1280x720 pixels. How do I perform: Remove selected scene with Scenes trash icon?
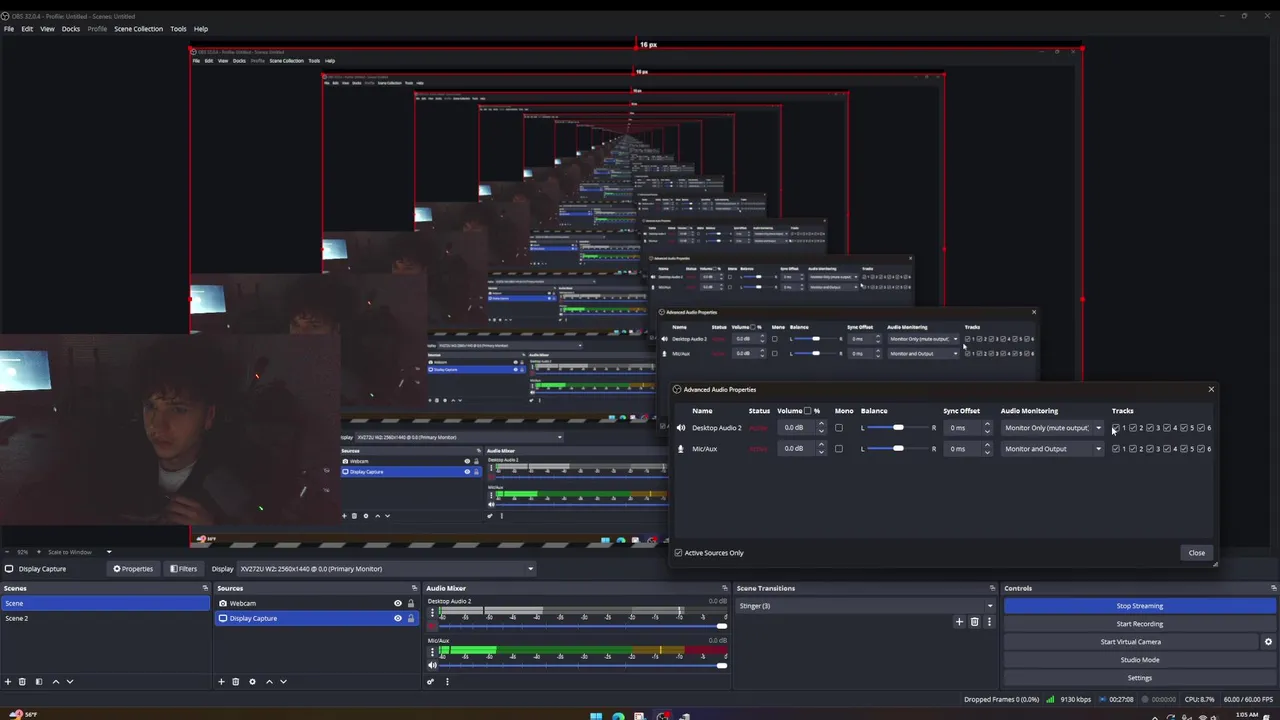[22, 681]
